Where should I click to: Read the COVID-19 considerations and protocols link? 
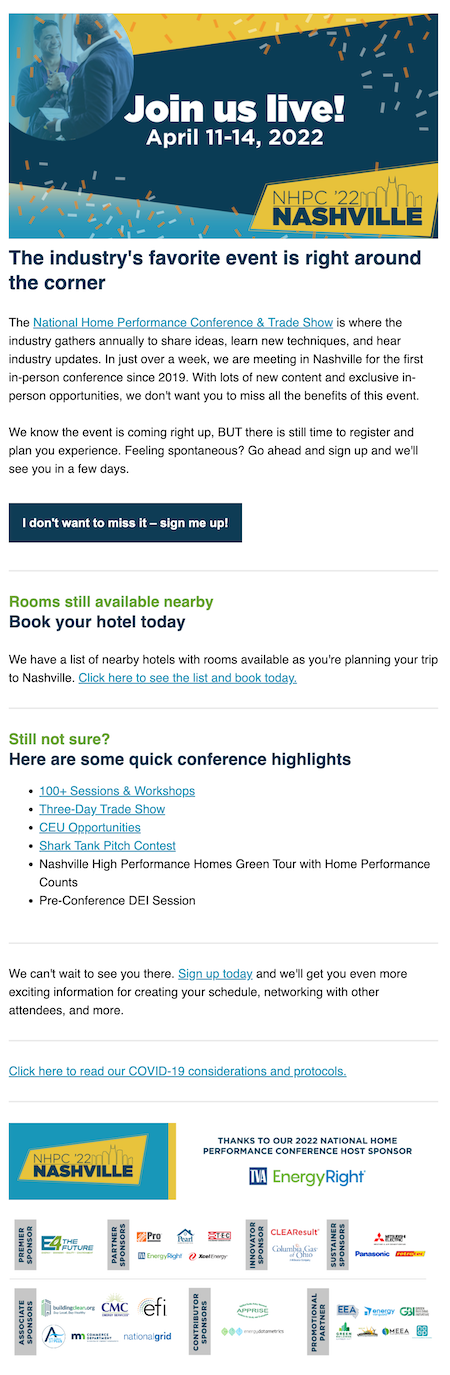click(178, 1071)
